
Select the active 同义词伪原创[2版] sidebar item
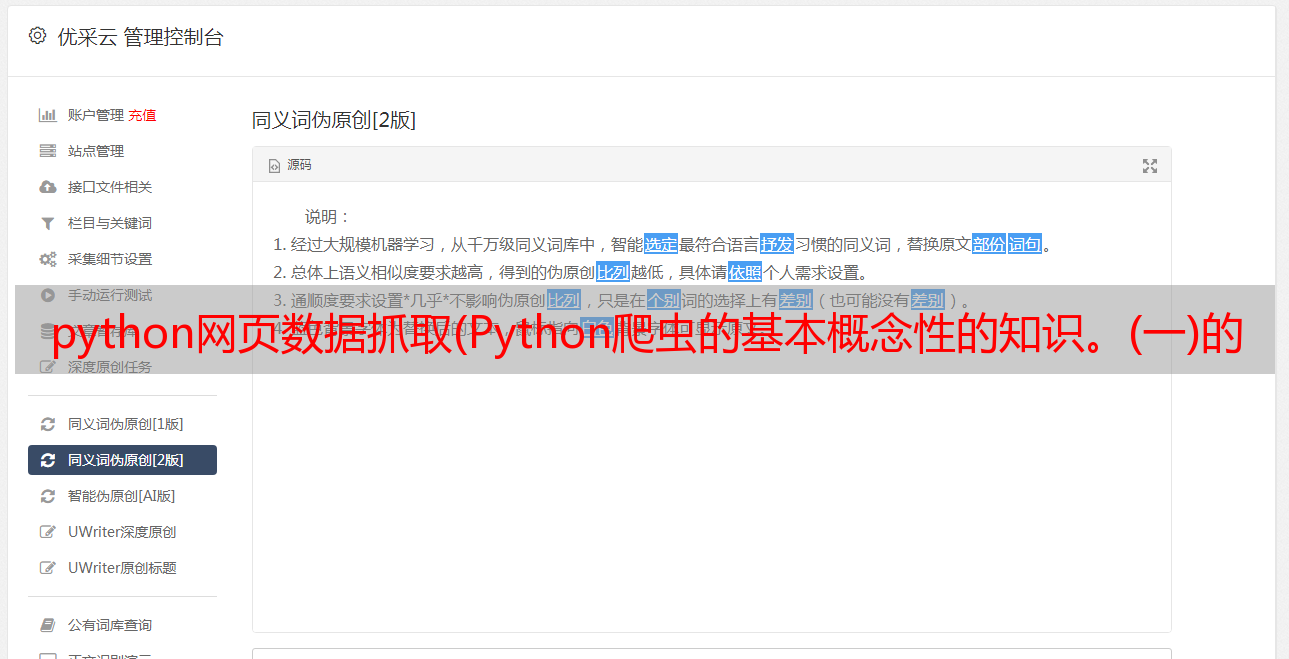tap(122, 460)
